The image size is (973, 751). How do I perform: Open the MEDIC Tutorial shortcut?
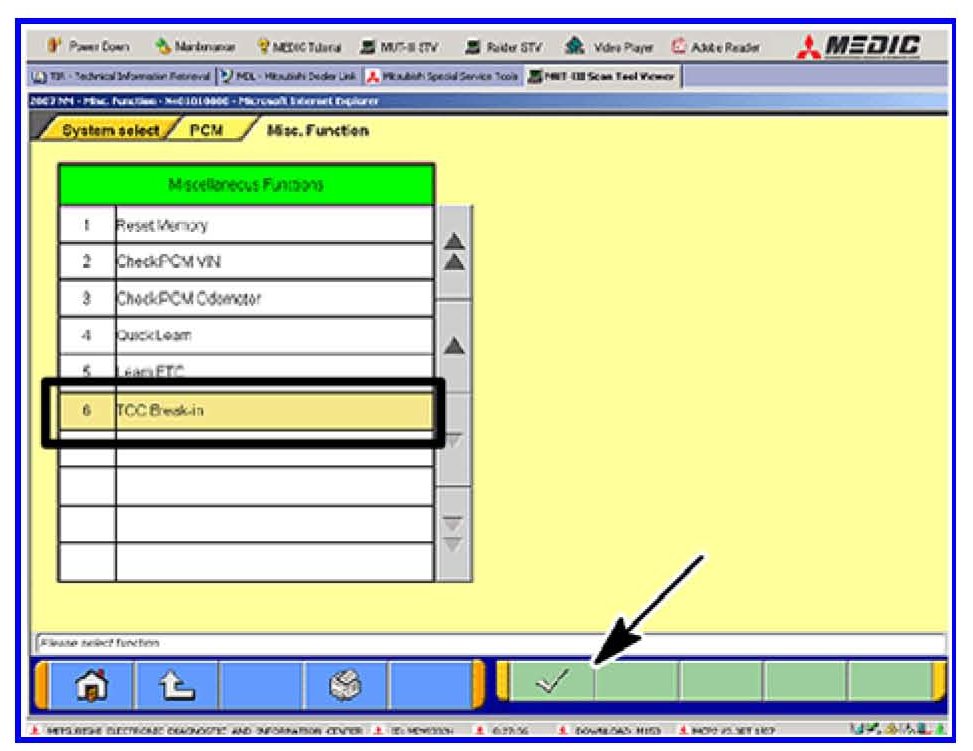(x=299, y=47)
